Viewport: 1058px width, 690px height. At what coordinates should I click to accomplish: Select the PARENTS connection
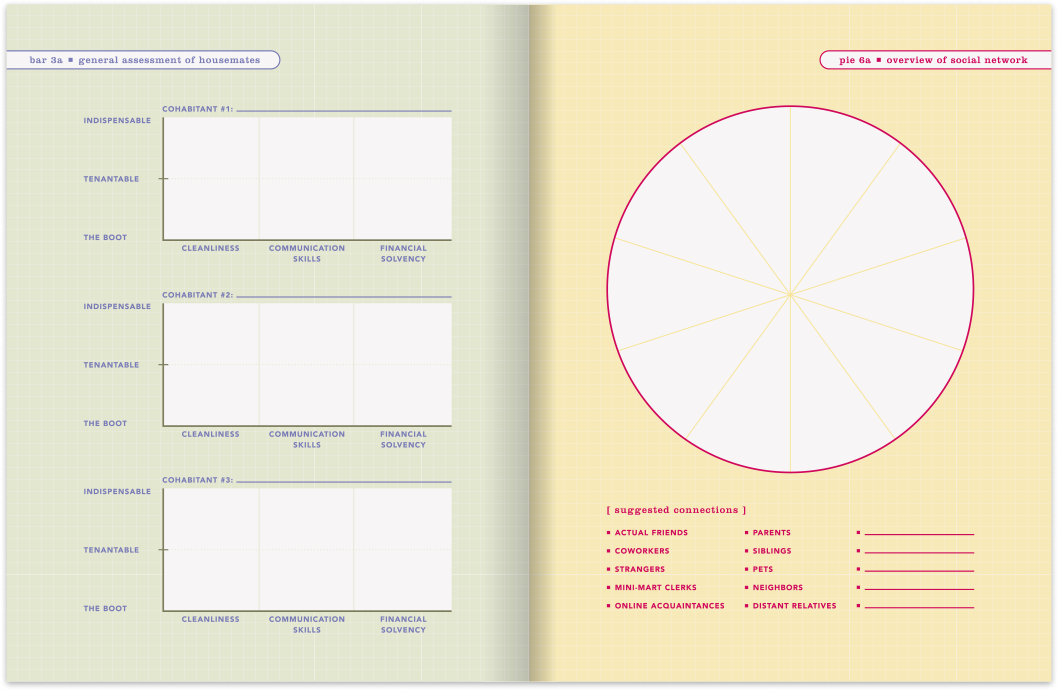point(771,533)
